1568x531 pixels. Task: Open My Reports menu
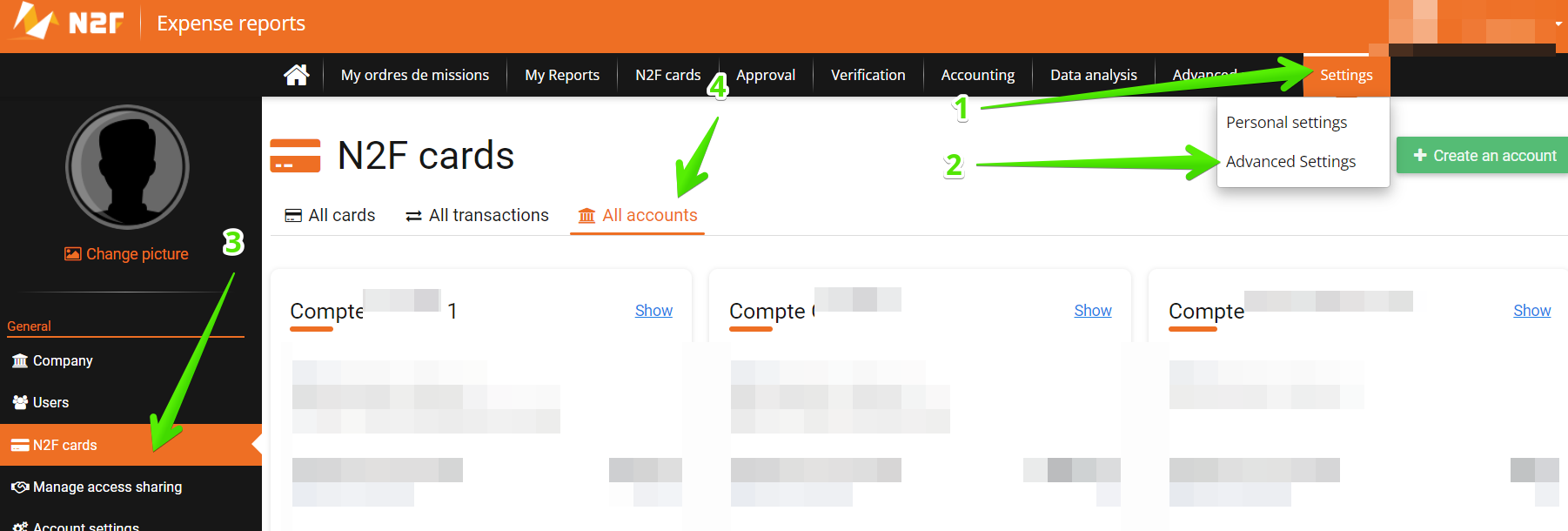562,75
